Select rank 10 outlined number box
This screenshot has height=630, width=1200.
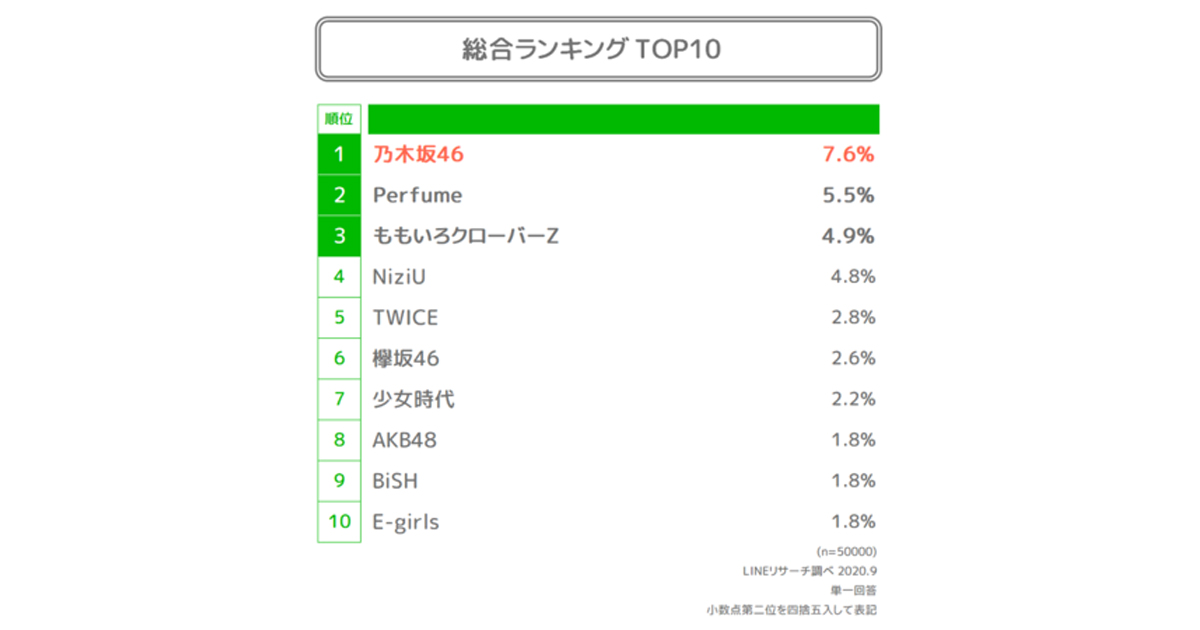pyautogui.click(x=339, y=522)
